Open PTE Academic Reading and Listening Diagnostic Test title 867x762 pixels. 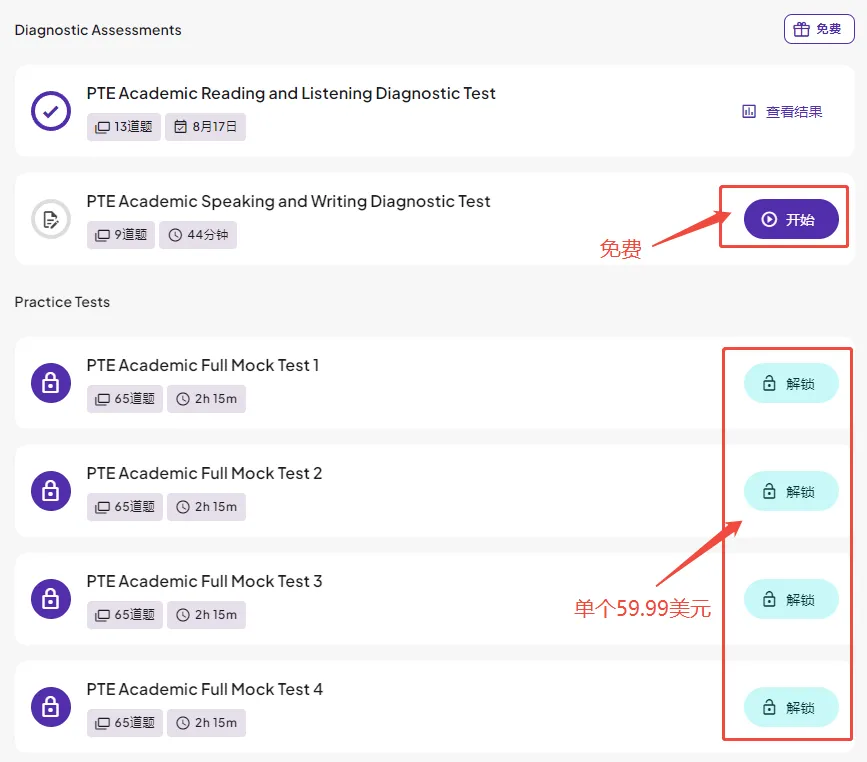pos(291,93)
